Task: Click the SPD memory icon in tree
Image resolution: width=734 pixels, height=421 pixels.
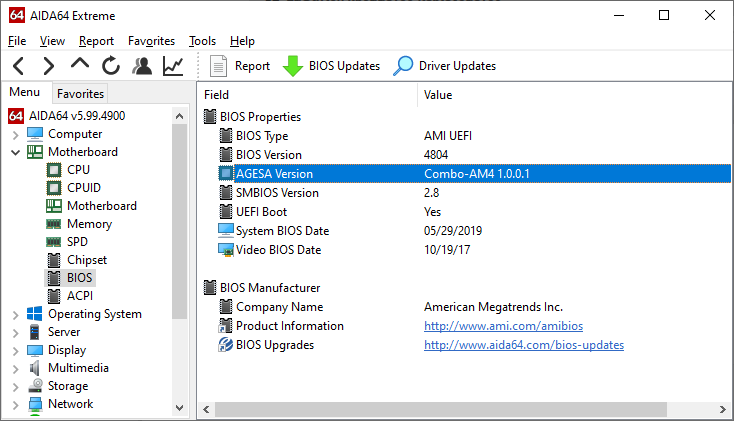Action: [53, 242]
